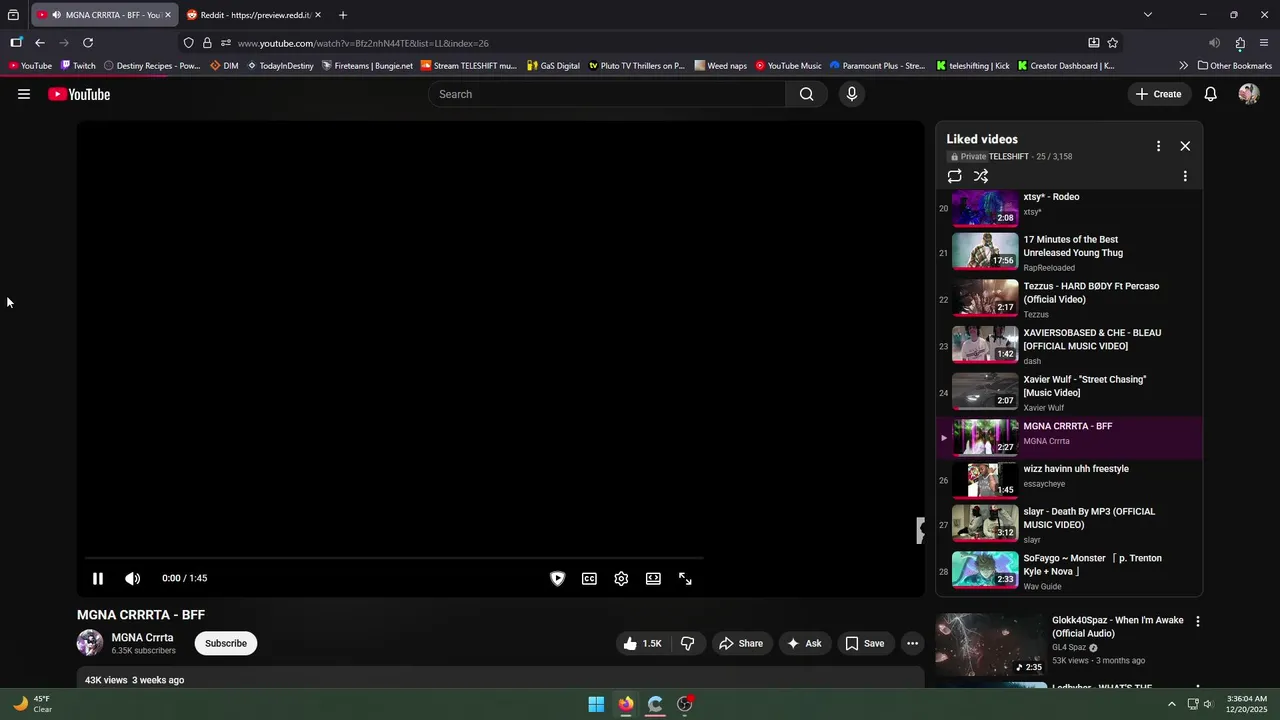Enter full screen mode
The width and height of the screenshot is (1280, 720).
685,578
